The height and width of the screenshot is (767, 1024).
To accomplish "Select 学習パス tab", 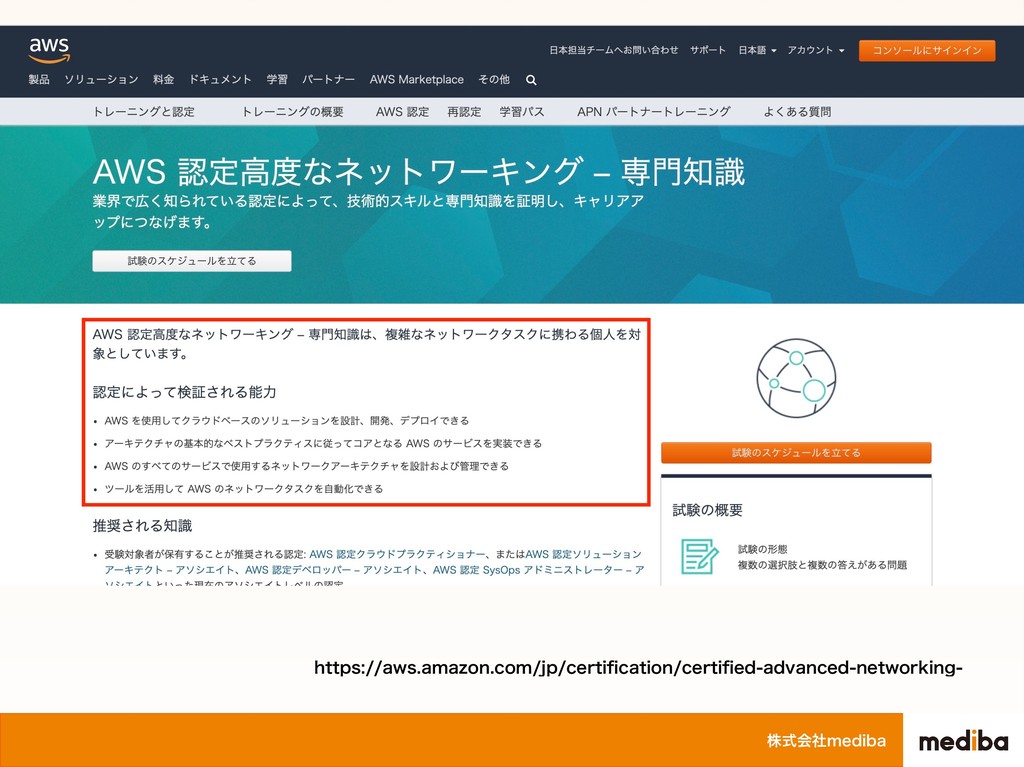I will point(522,112).
